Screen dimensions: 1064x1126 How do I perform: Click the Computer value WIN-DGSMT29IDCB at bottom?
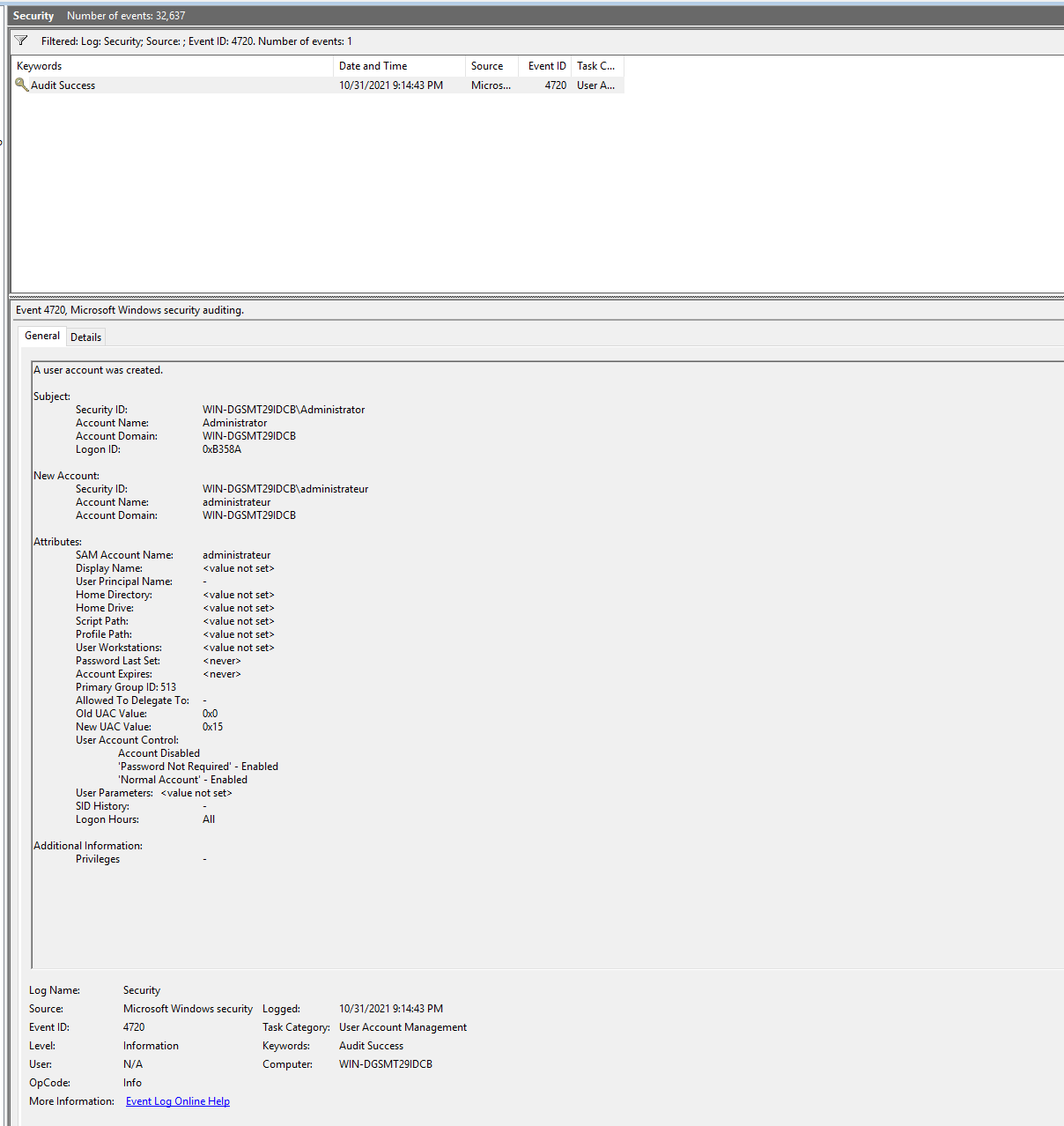pos(385,1064)
